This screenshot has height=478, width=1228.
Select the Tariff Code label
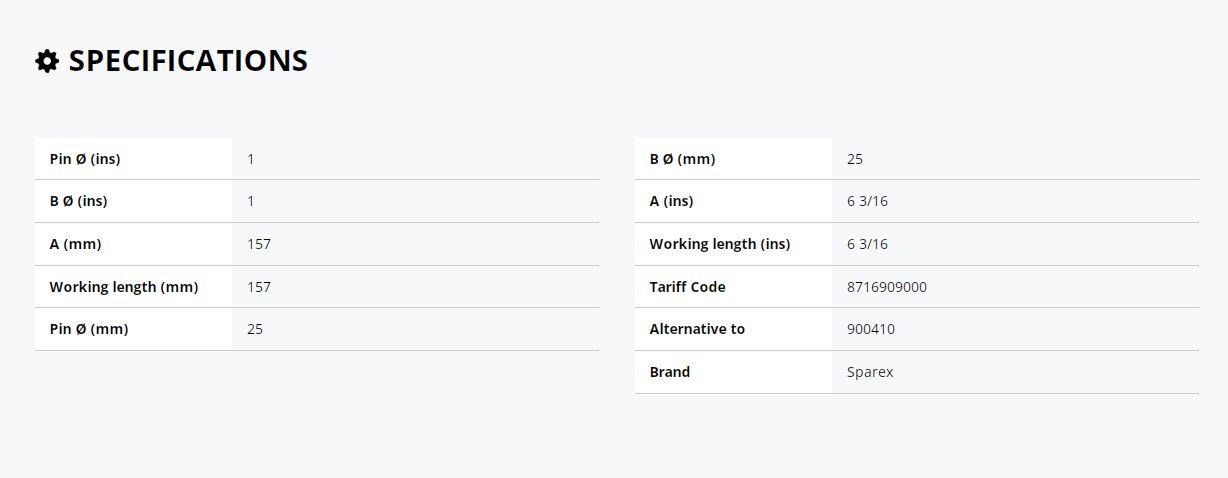coord(687,287)
